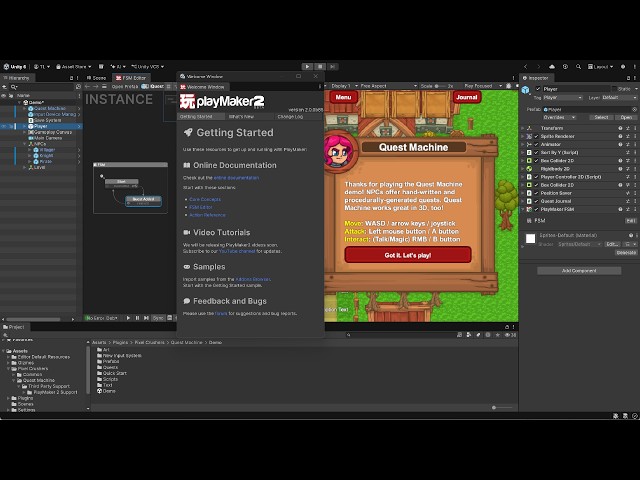
Task: Click the Player game object cube icon
Action: point(526,90)
